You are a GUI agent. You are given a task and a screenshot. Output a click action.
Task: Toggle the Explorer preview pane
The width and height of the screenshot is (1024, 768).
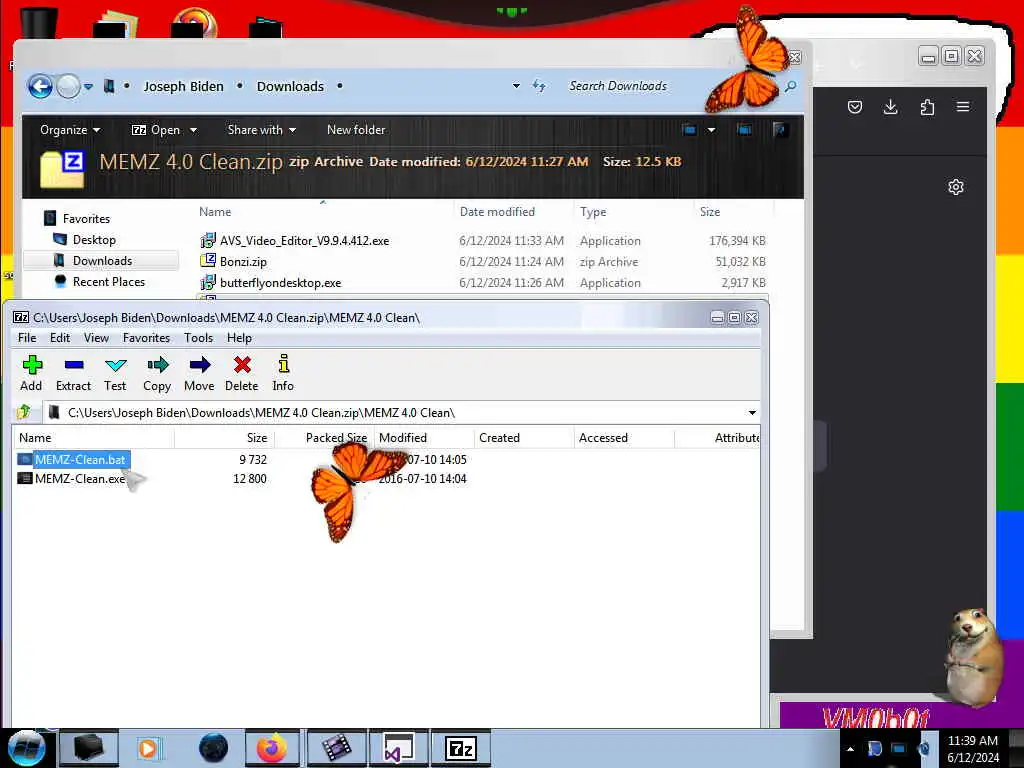click(744, 130)
